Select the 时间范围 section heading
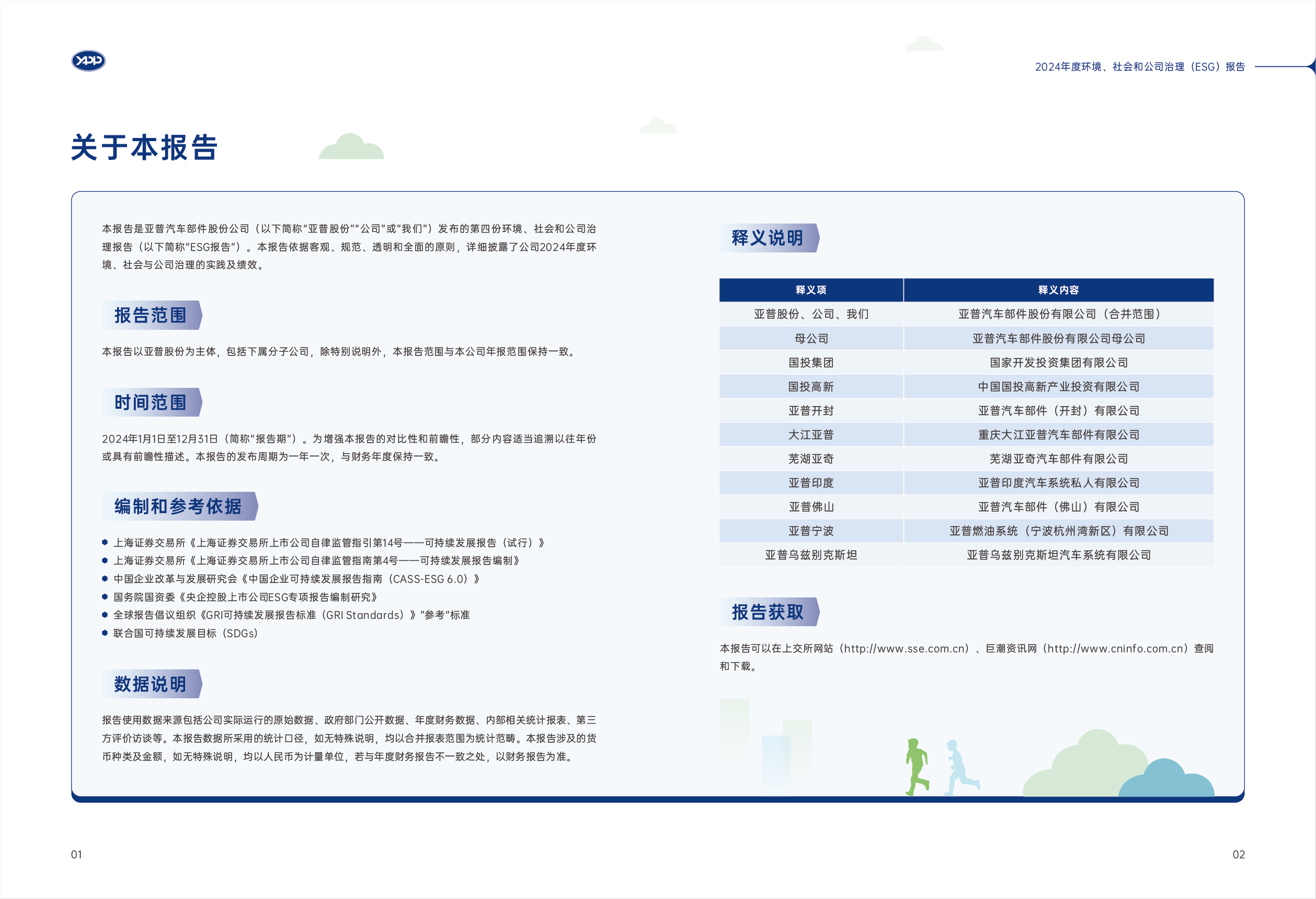Image resolution: width=1316 pixels, height=899 pixels. click(151, 402)
